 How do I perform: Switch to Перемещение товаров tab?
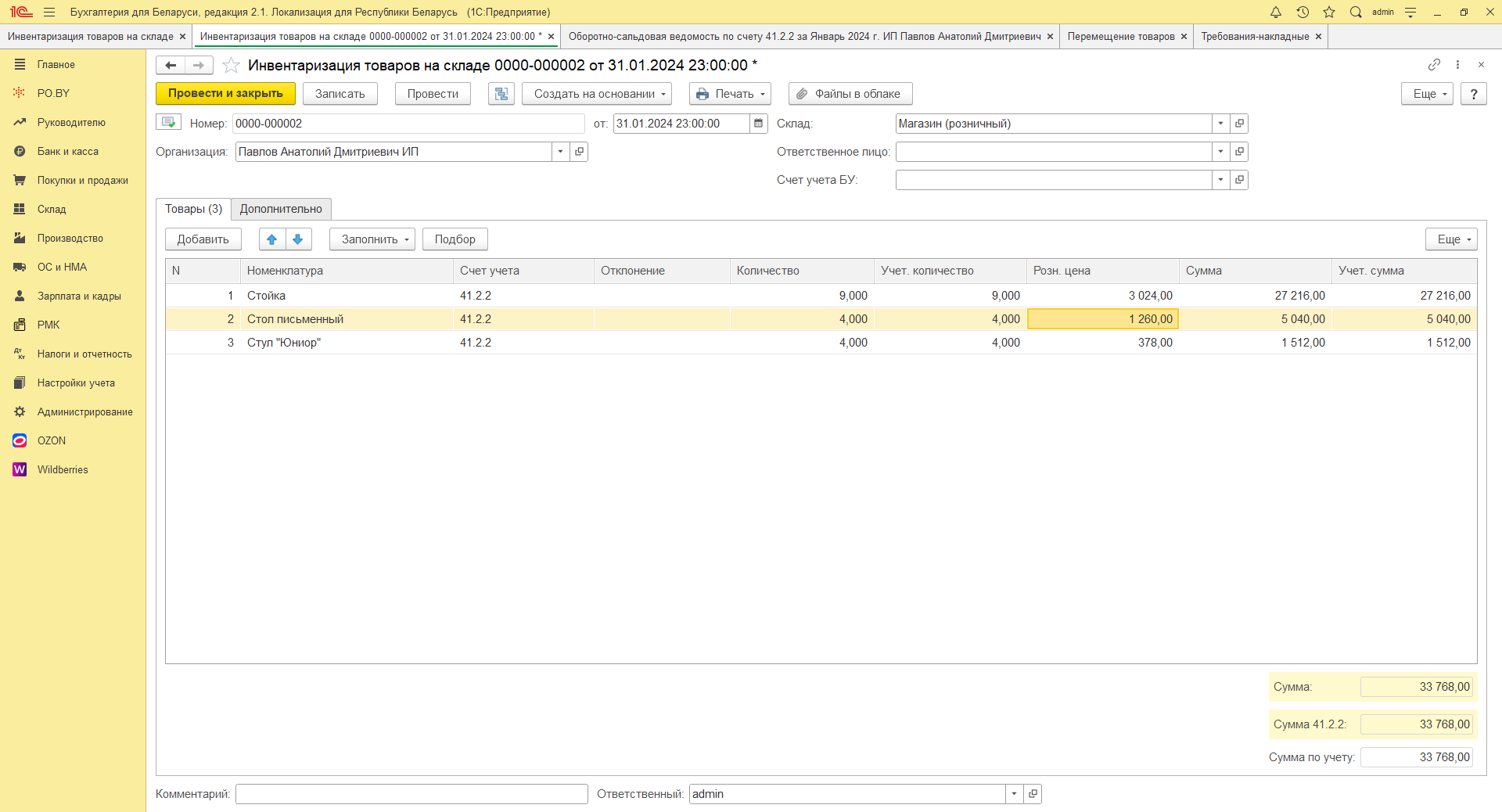(x=1120, y=37)
